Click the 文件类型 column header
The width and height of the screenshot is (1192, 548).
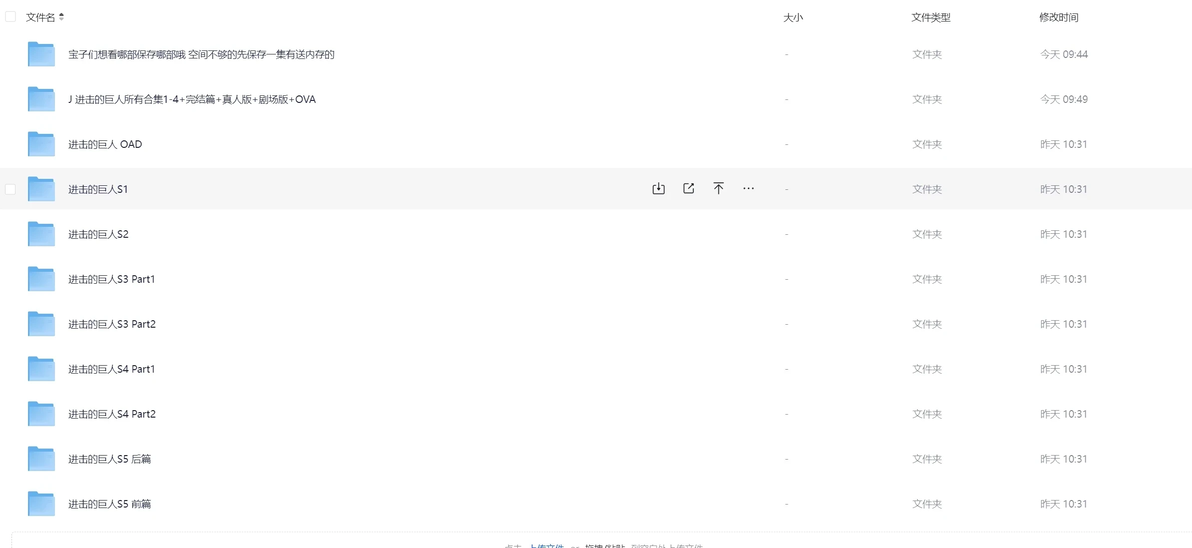pyautogui.click(x=931, y=17)
